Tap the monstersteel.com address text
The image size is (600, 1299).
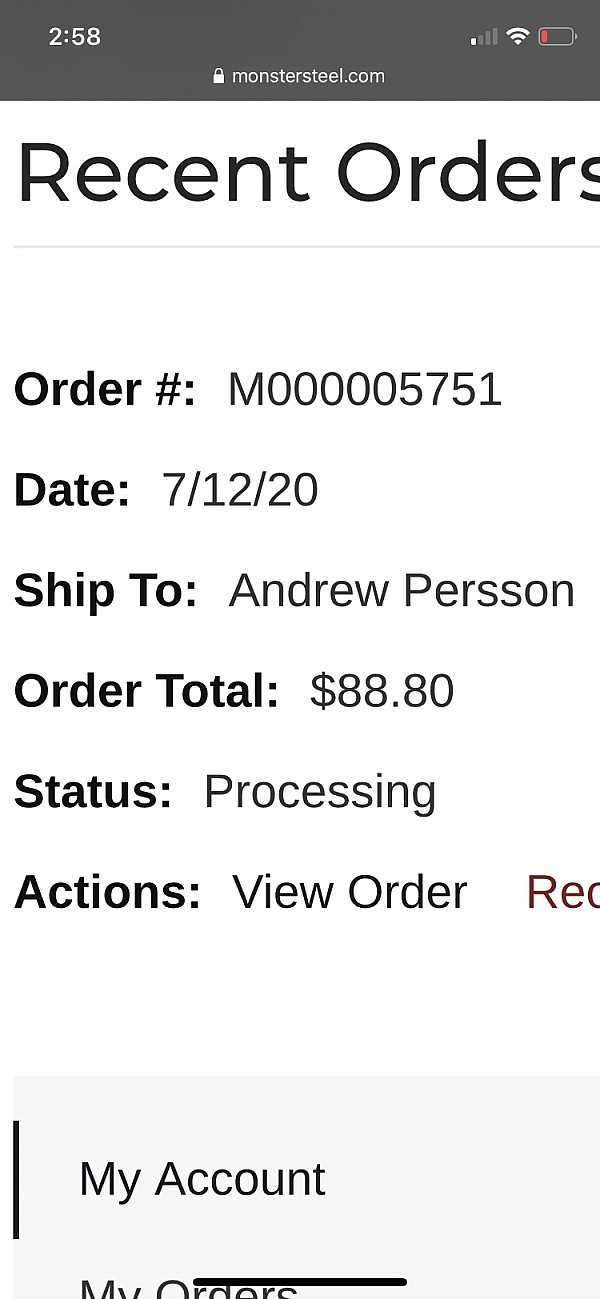coord(308,76)
